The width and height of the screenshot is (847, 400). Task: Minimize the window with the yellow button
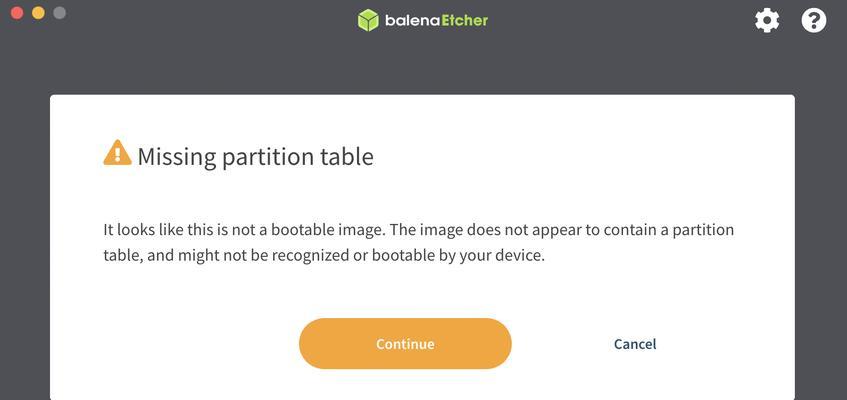point(38,12)
